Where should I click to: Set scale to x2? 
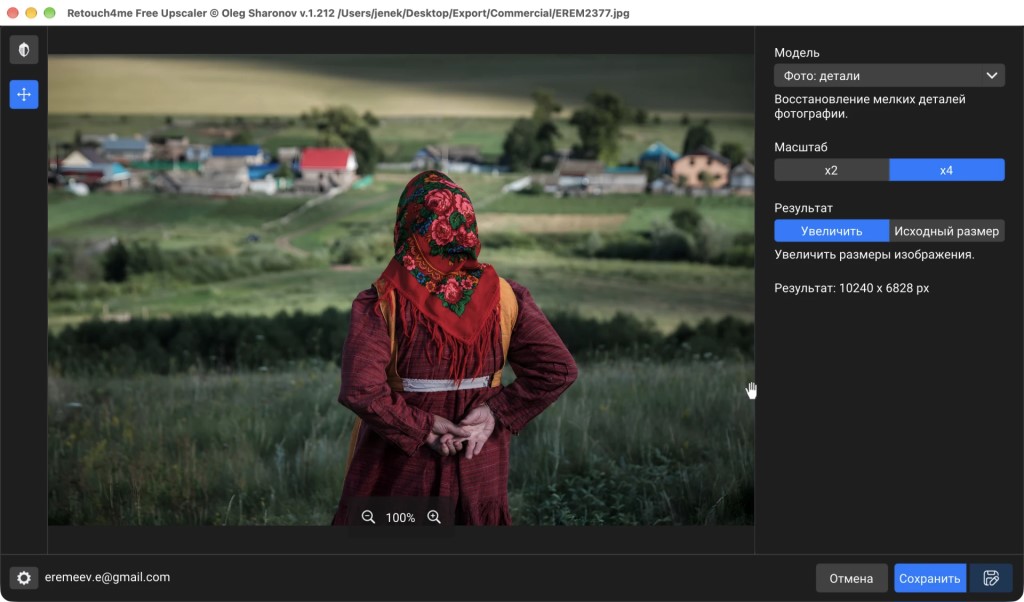click(x=831, y=170)
